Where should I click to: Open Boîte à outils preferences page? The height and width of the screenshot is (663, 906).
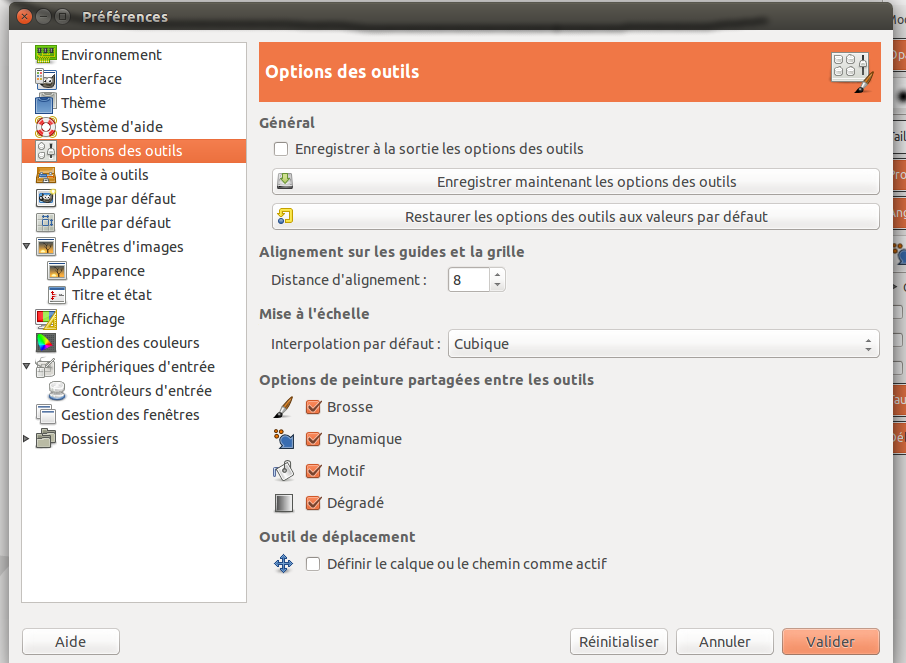click(x=134, y=175)
